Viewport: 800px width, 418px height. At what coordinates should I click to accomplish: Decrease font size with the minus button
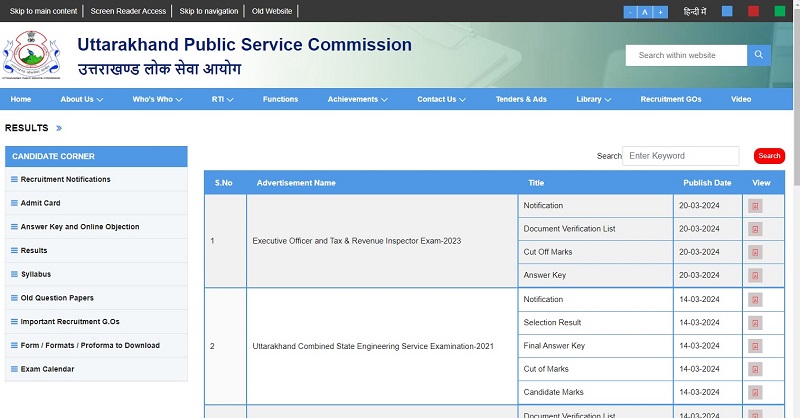pos(630,12)
